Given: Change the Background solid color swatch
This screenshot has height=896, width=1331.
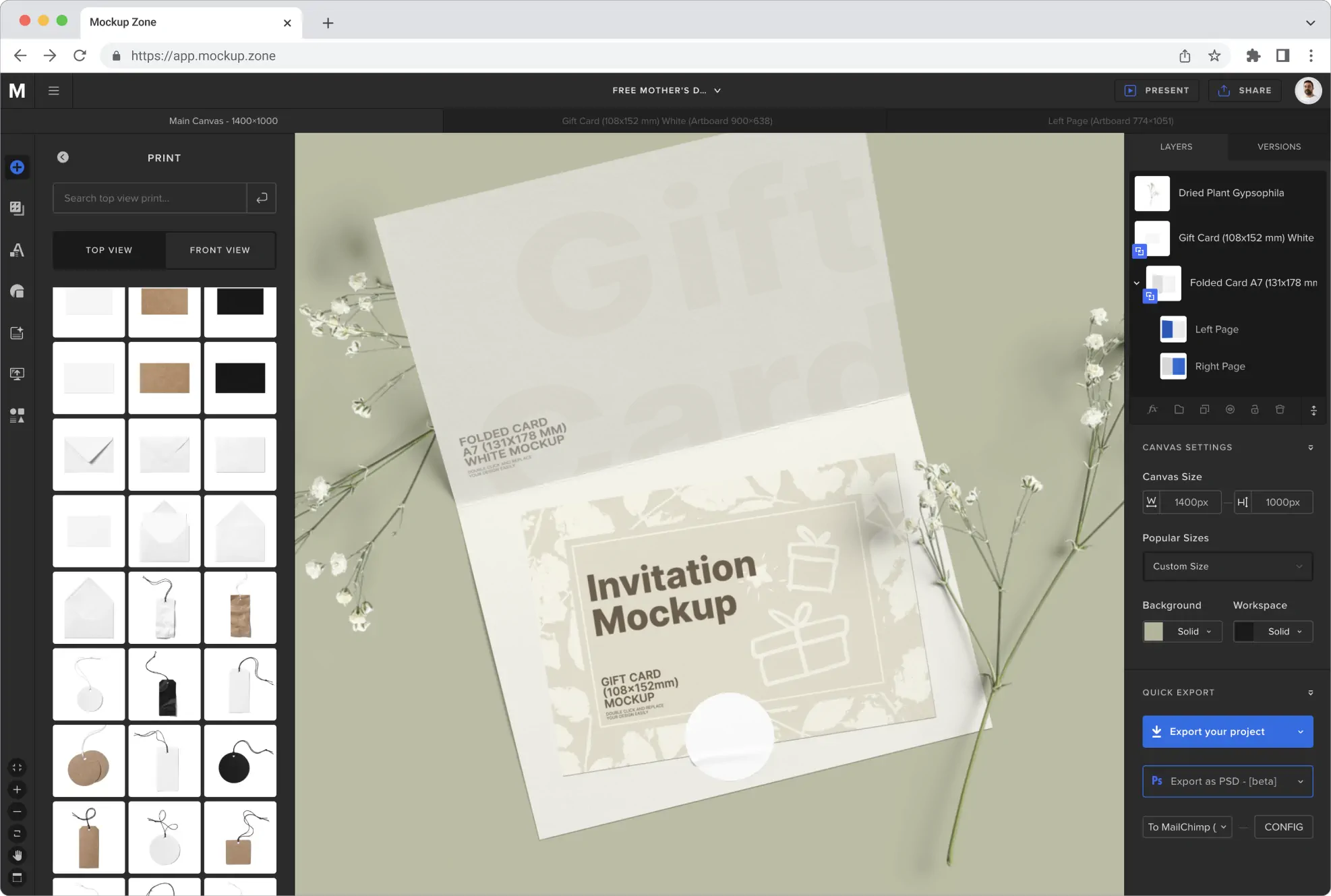Looking at the screenshot, I should coord(1154,631).
